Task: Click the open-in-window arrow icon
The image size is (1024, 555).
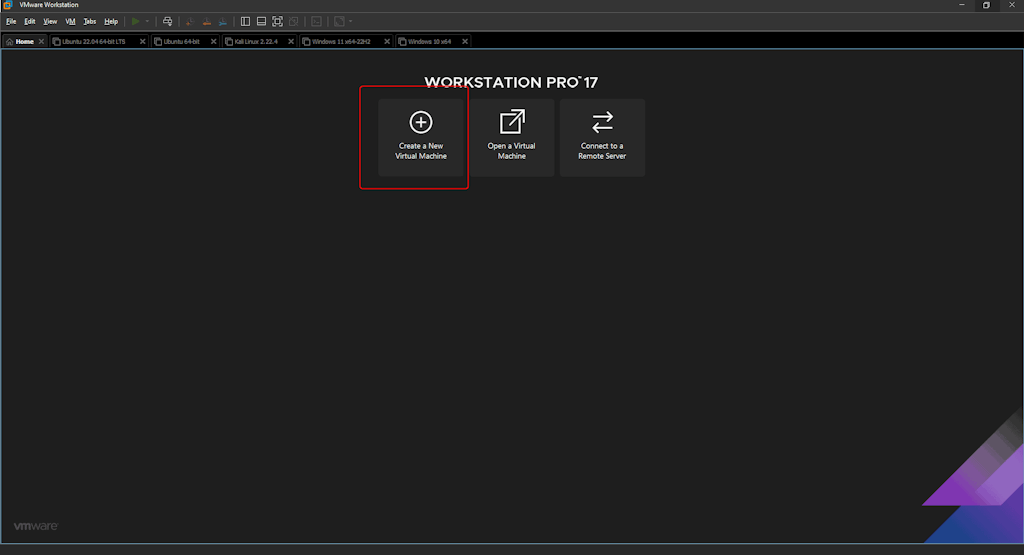Action: 512,121
